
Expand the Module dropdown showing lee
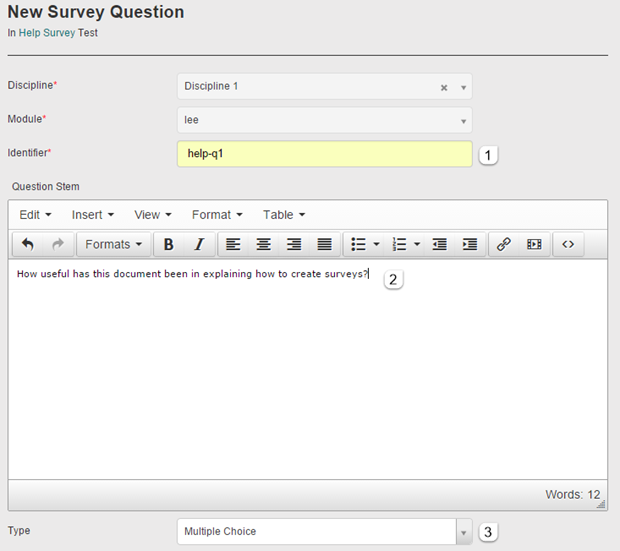click(x=324, y=120)
